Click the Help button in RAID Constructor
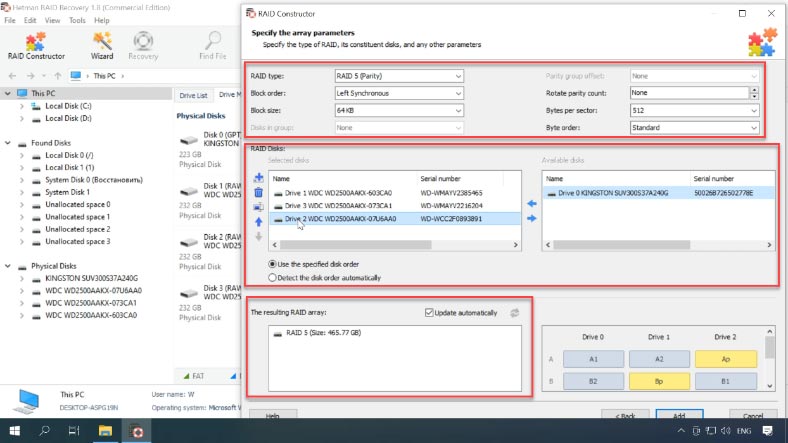The height and width of the screenshot is (443, 788). [273, 414]
